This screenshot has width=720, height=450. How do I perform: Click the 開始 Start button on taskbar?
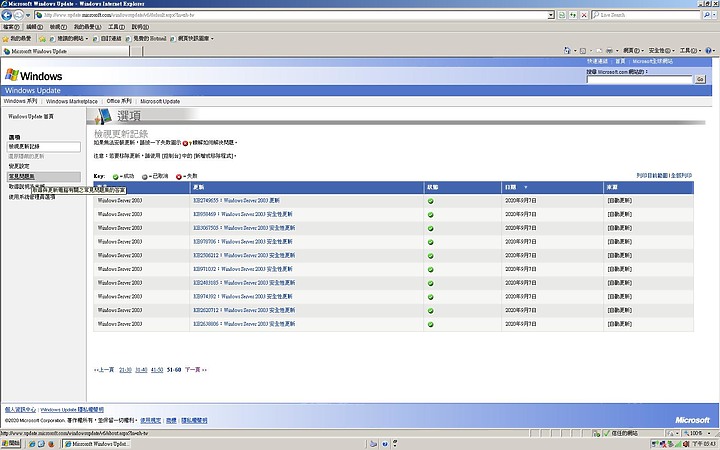point(11,444)
